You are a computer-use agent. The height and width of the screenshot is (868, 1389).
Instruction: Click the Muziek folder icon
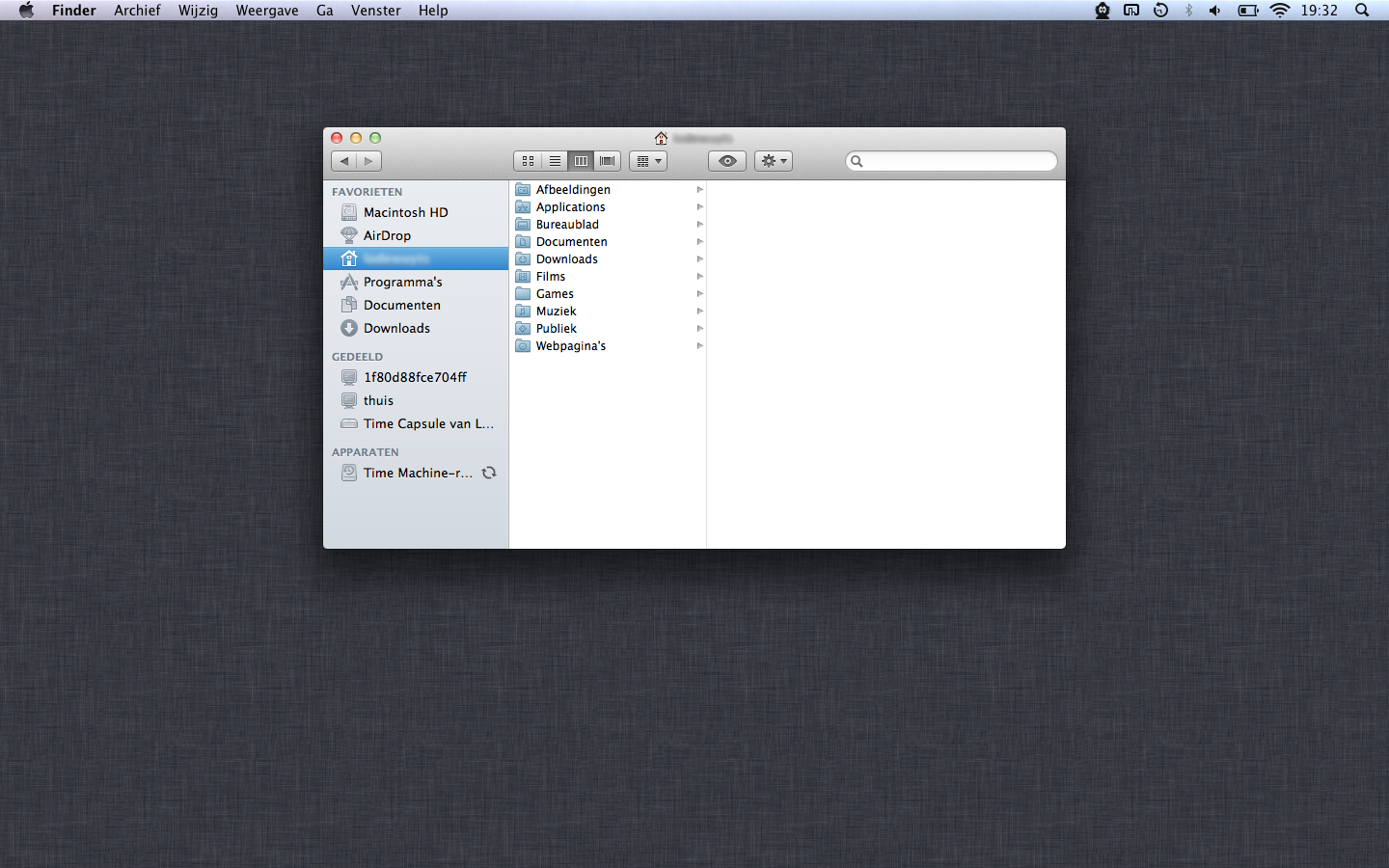[x=523, y=312]
